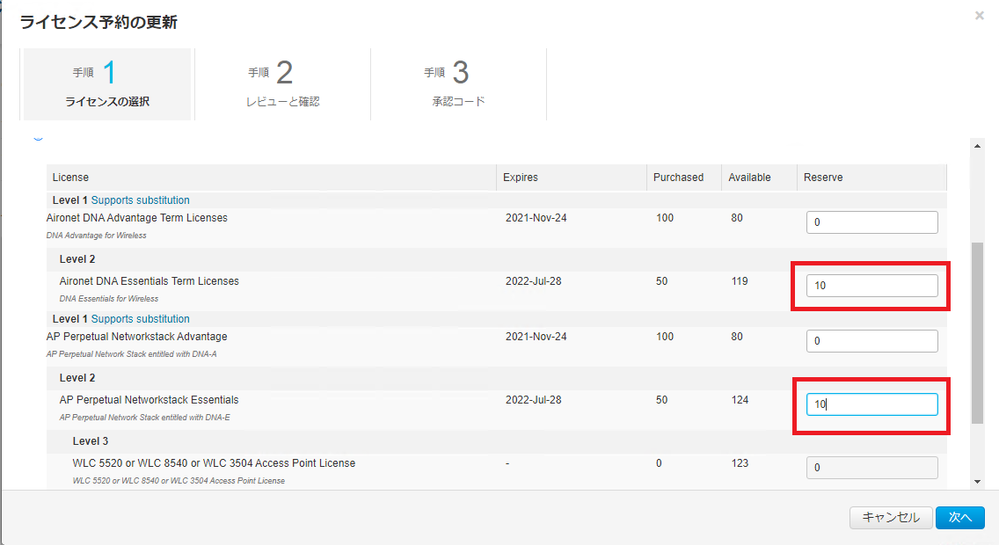Click Level 2 label above AP Perpetual Networkstack Essentials
999x545 pixels.
[77, 378]
